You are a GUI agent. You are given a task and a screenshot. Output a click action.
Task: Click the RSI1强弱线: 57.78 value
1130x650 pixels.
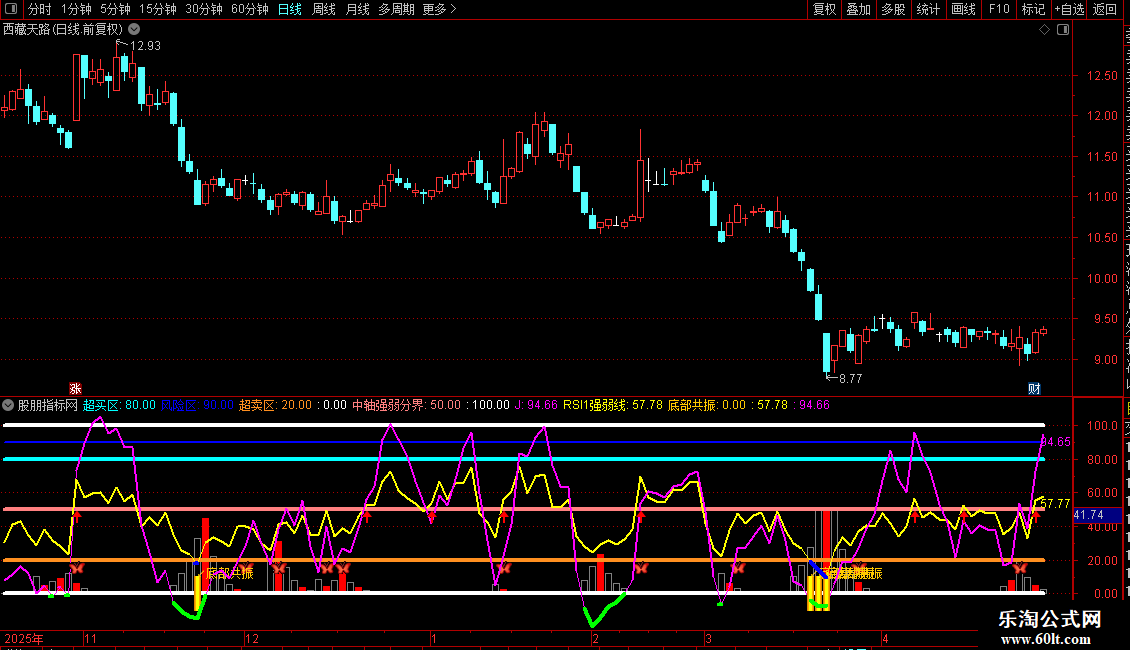point(613,405)
